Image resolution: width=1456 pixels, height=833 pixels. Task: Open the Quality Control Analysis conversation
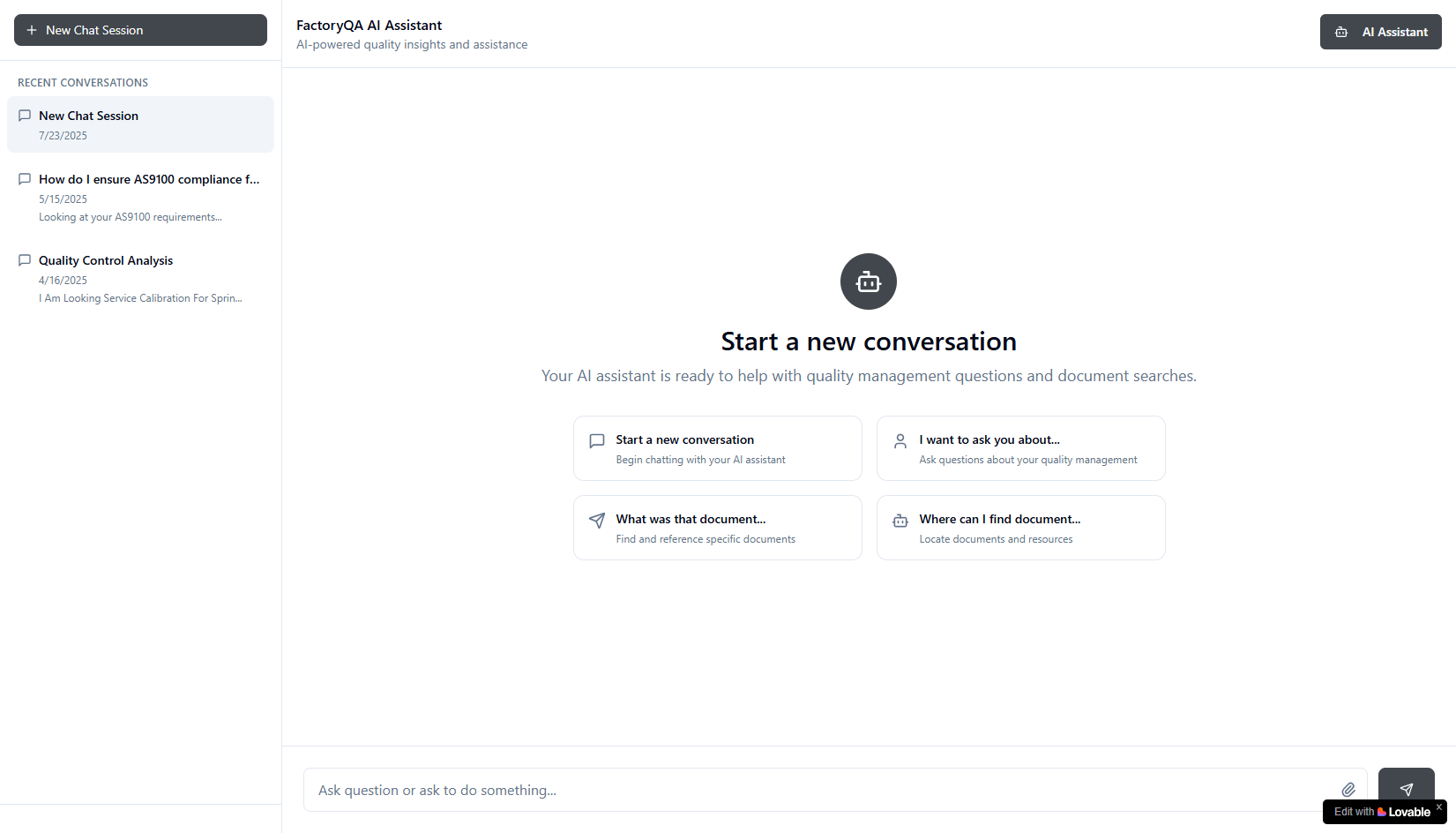pos(140,278)
